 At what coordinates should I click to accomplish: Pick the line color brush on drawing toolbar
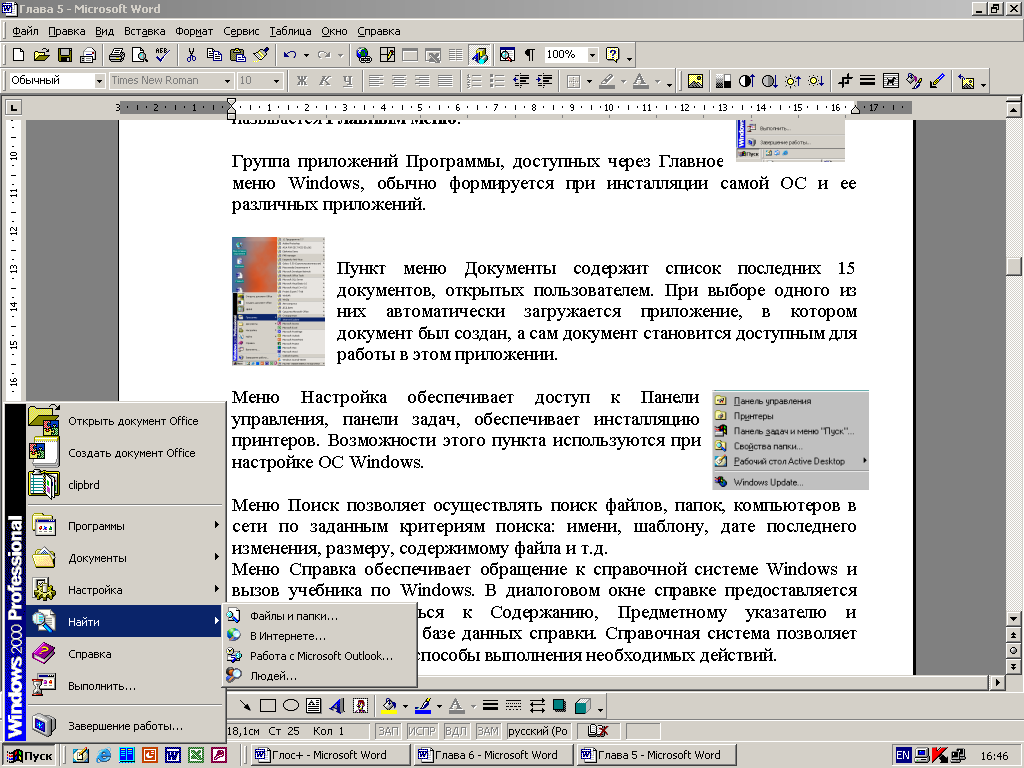(424, 706)
